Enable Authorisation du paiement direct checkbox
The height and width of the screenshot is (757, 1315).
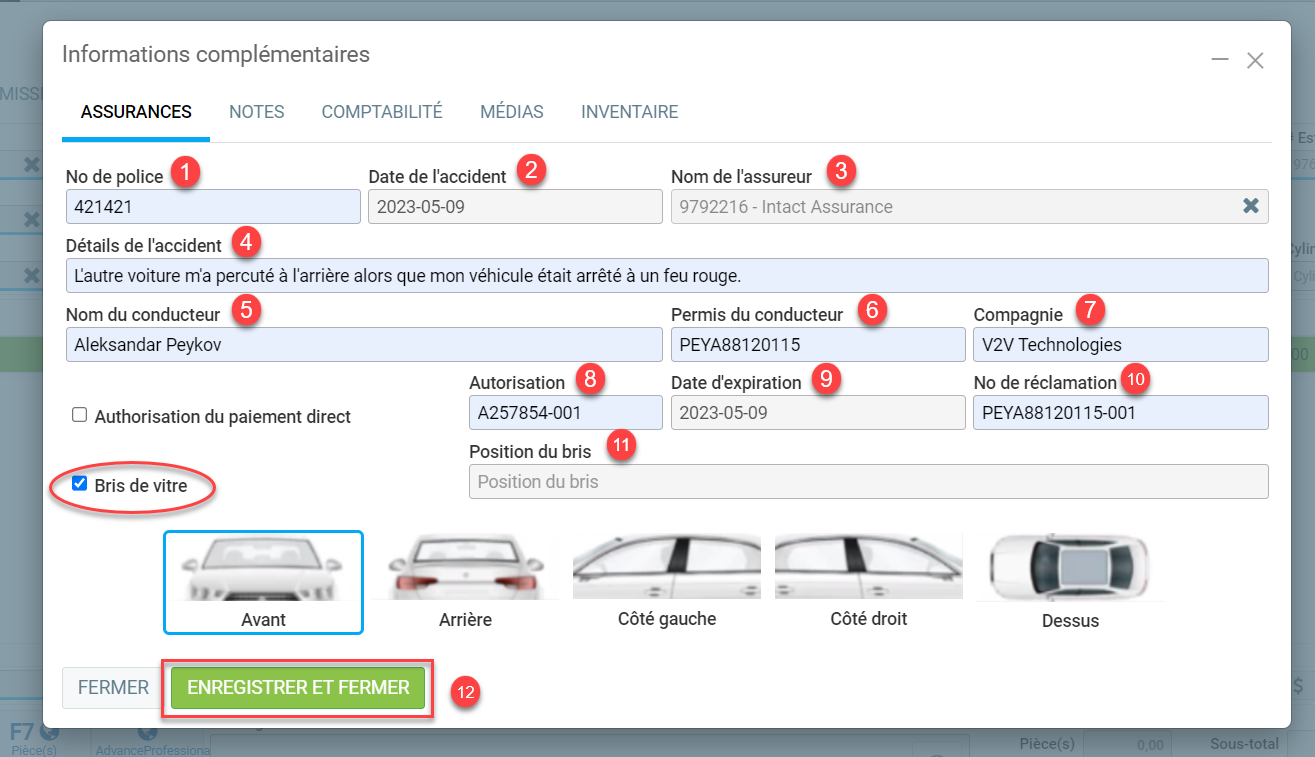80,416
